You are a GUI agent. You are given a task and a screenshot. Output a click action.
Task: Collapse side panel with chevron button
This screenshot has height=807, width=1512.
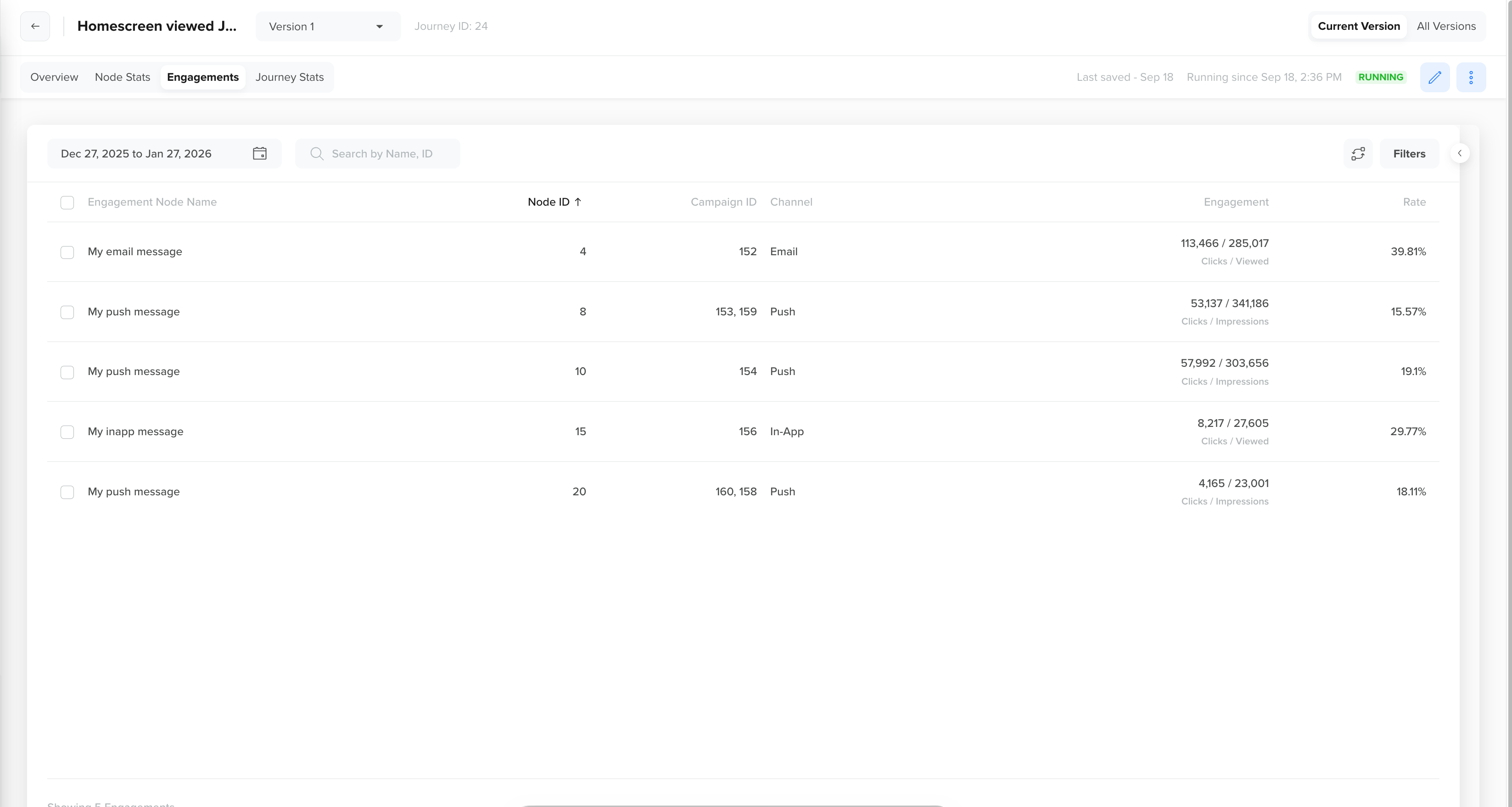1460,153
